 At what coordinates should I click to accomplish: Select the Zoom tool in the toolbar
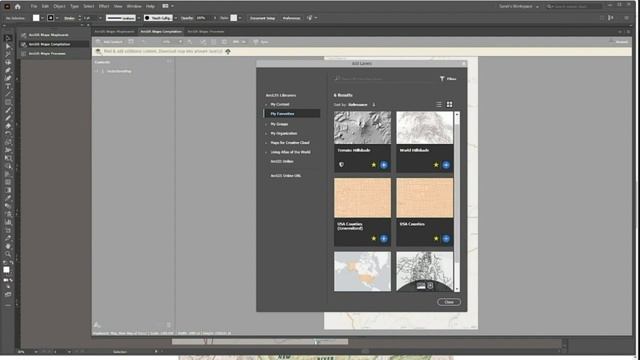point(8,254)
